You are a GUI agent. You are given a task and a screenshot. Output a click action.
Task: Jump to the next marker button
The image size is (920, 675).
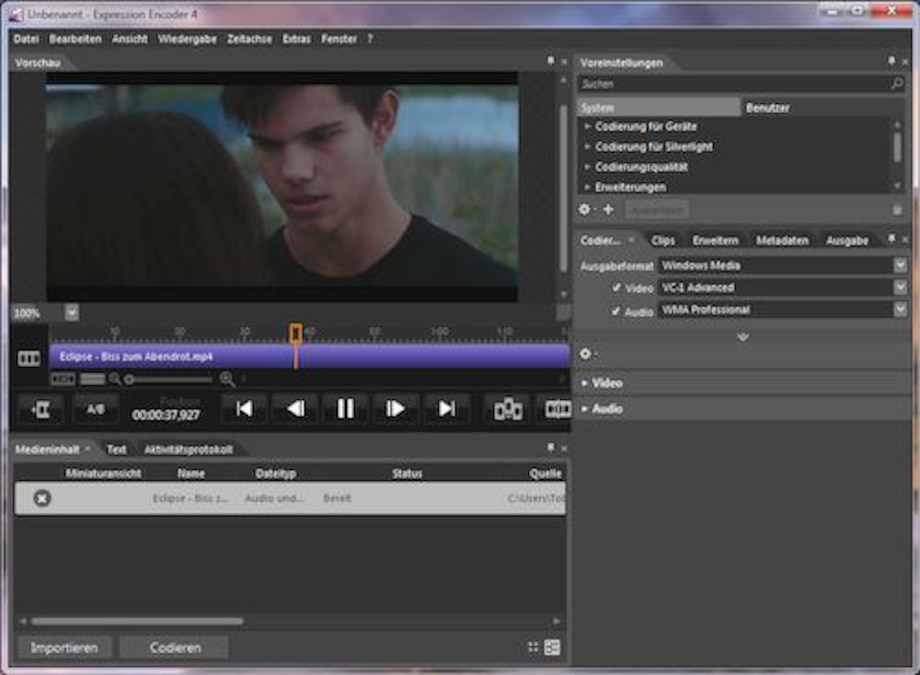click(x=447, y=408)
